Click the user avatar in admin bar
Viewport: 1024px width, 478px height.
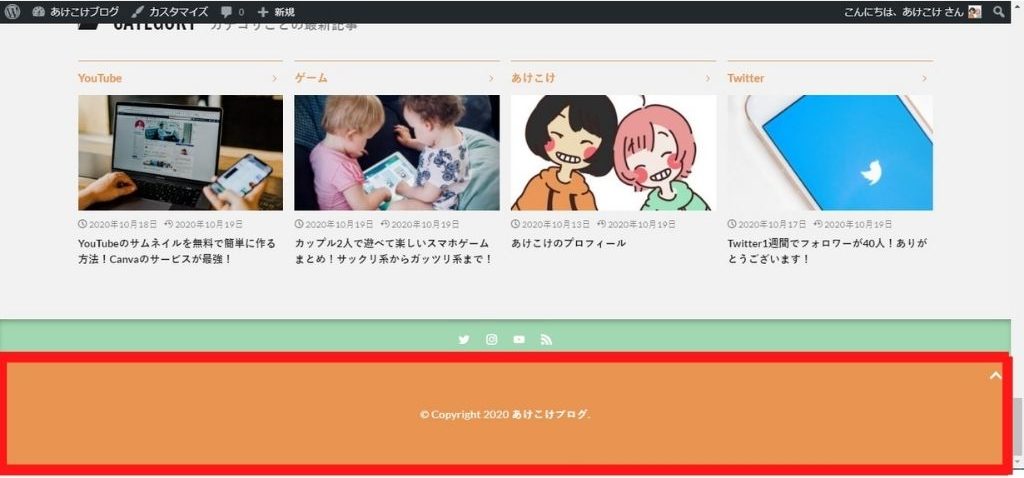click(975, 12)
